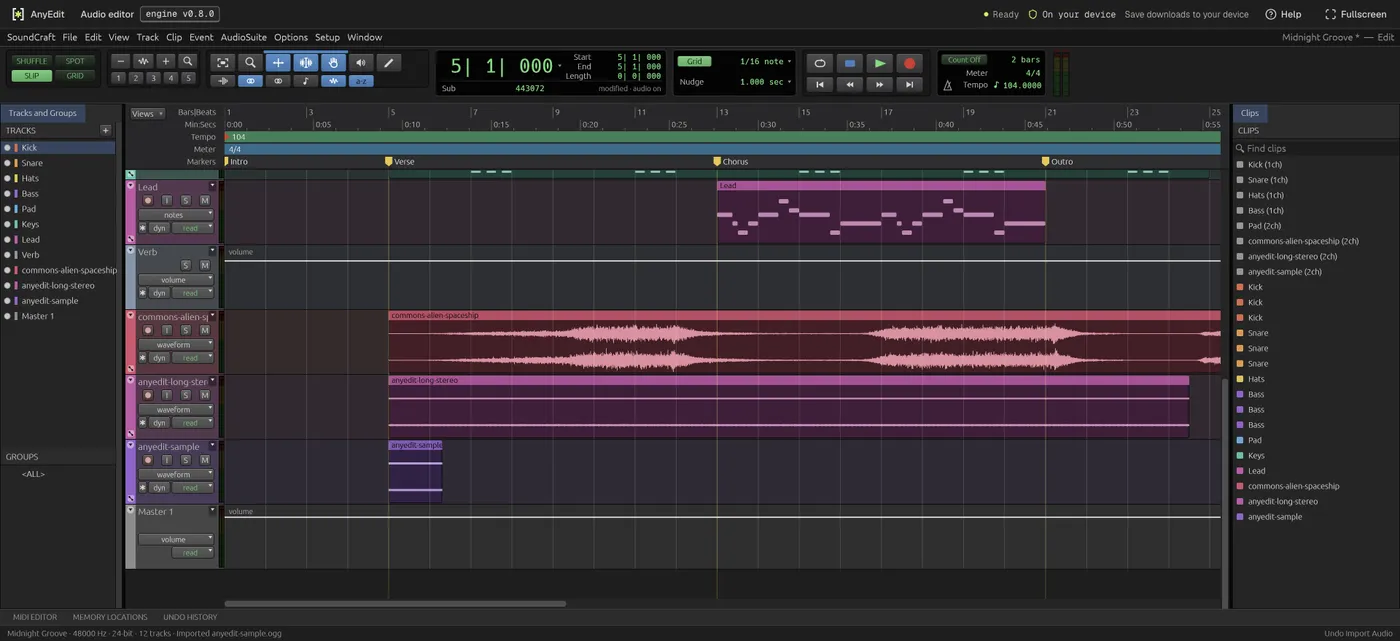Viewport: 1400px width, 641px height.
Task: Enable Spot edit mode
Action: click(x=75, y=61)
